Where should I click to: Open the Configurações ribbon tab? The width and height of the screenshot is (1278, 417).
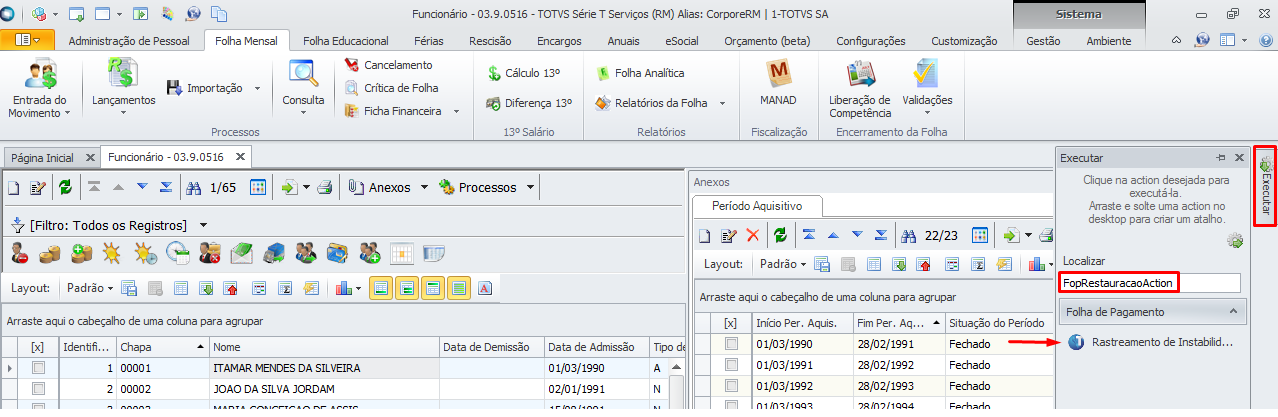pos(870,41)
